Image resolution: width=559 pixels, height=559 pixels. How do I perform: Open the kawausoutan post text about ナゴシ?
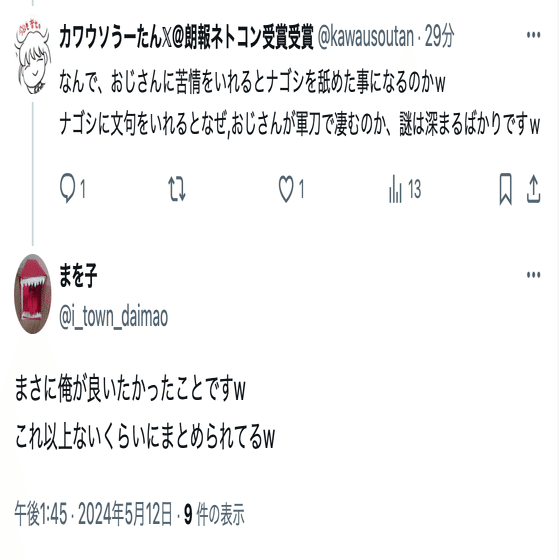[299, 103]
